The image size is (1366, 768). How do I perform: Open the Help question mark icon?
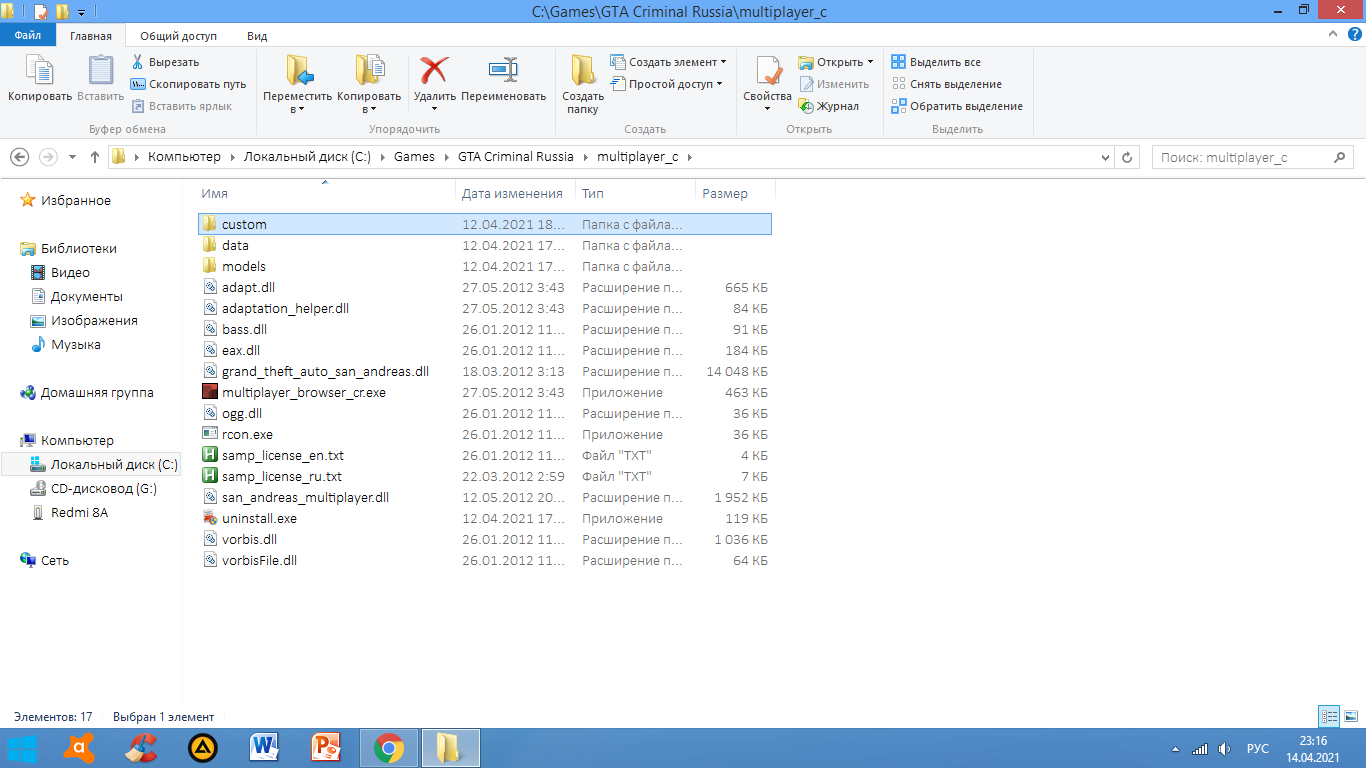pyautogui.click(x=1354, y=34)
